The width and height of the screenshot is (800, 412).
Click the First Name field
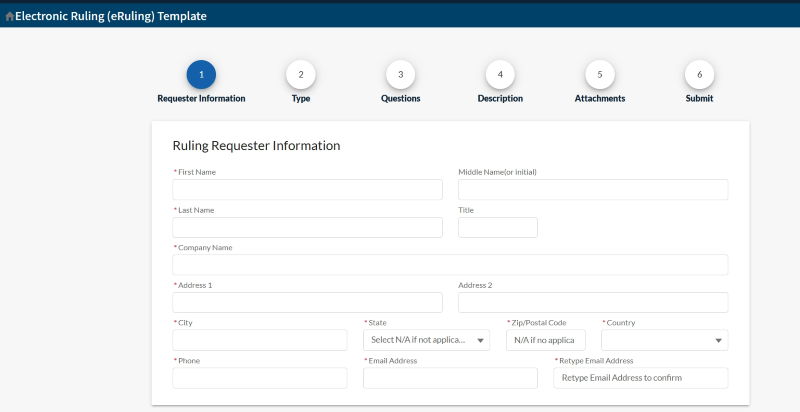click(307, 190)
